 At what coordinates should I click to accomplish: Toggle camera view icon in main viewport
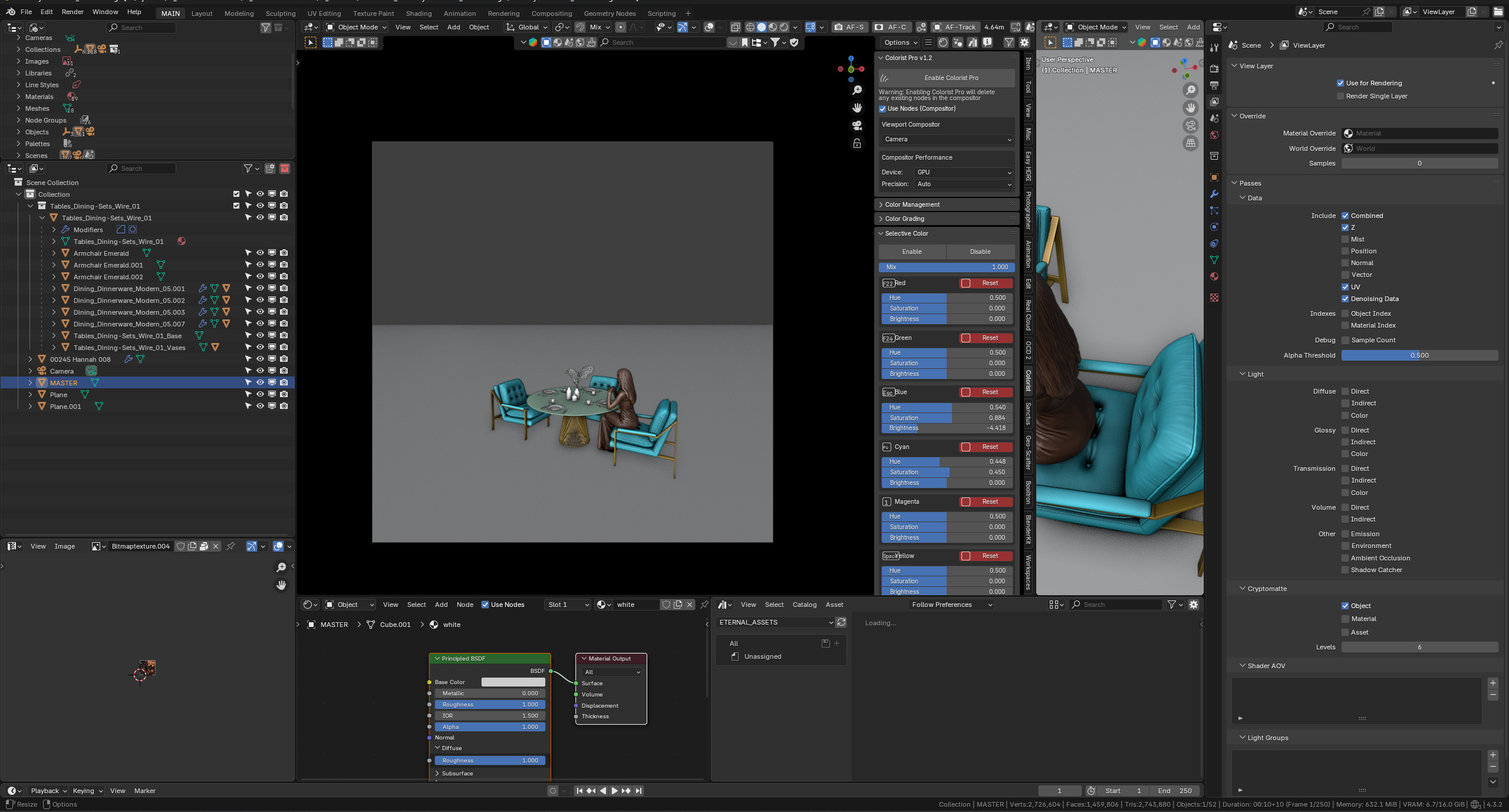[857, 126]
